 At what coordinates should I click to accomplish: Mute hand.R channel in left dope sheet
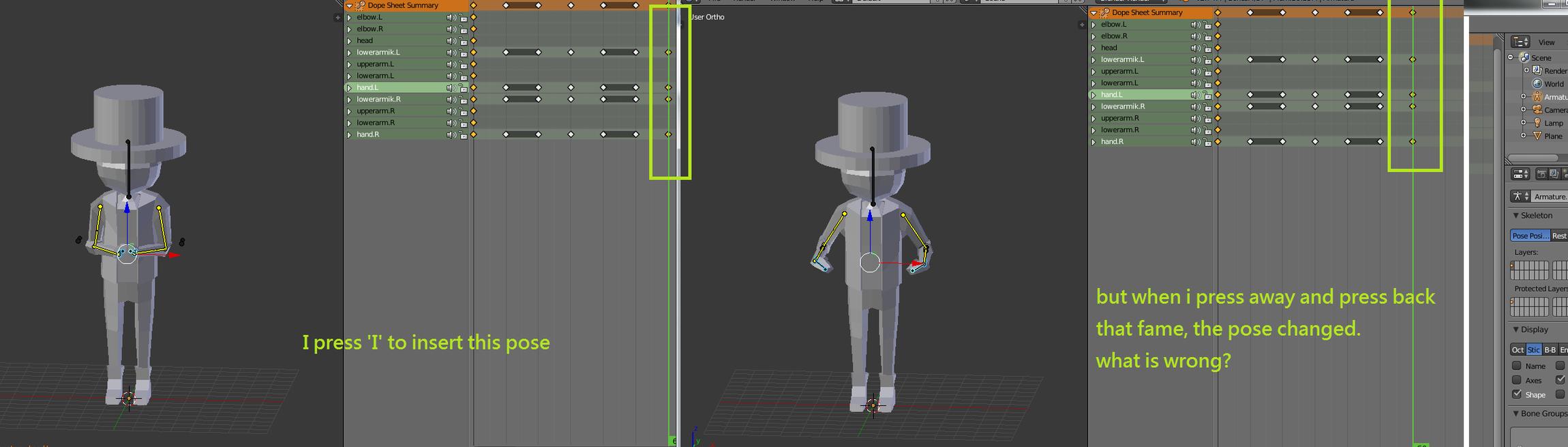pyautogui.click(x=451, y=135)
